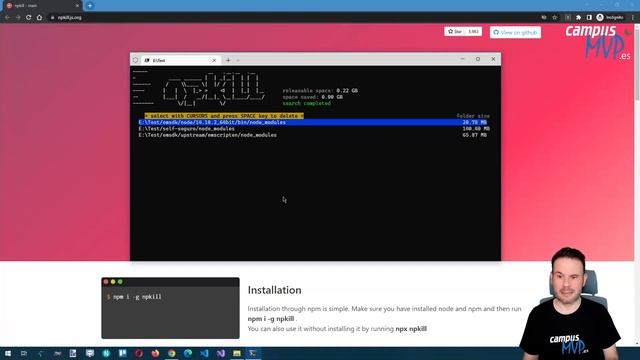Viewport: 640px width, 360px height.
Task: Go forward in browser history
Action: [18, 18]
